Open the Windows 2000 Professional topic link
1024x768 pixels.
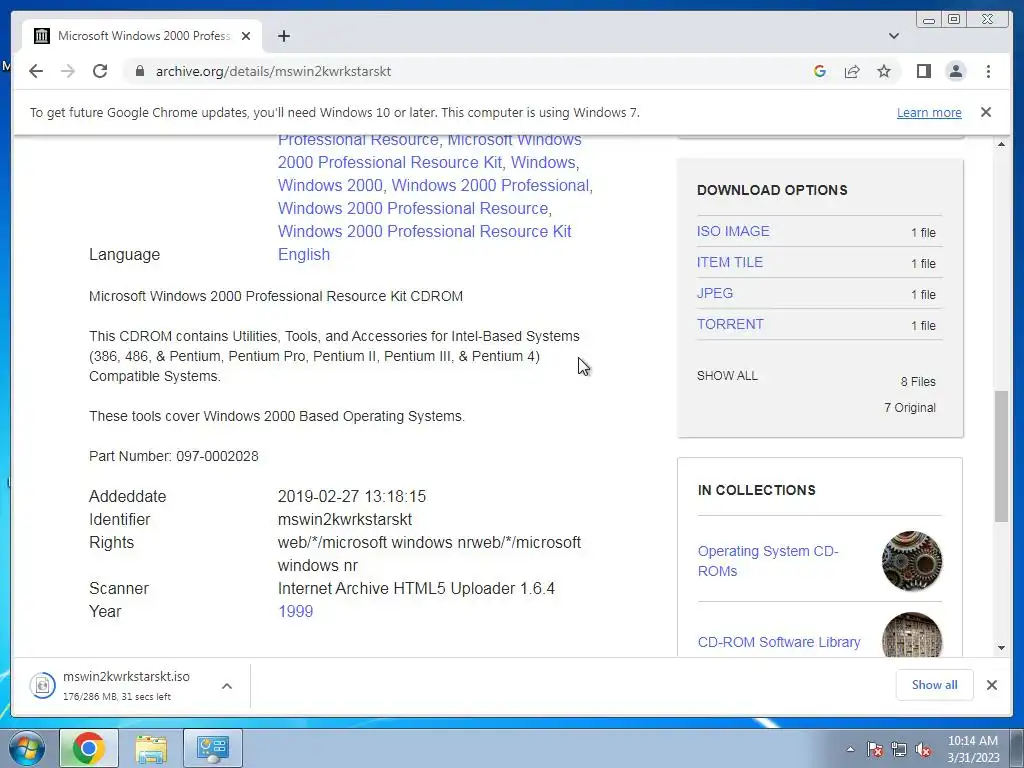490,185
